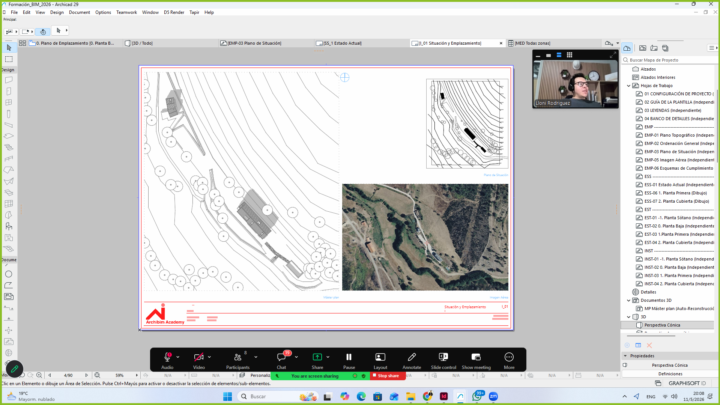The width and height of the screenshot is (720, 405).
Task: Switch Zoom video panel to gallery grid view
Action: coord(569,55)
